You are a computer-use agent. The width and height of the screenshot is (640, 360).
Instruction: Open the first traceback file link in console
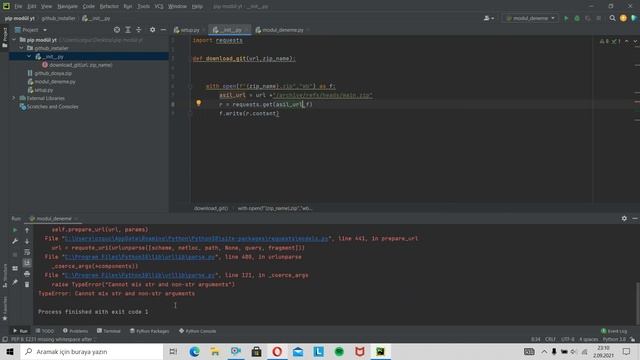click(196, 238)
